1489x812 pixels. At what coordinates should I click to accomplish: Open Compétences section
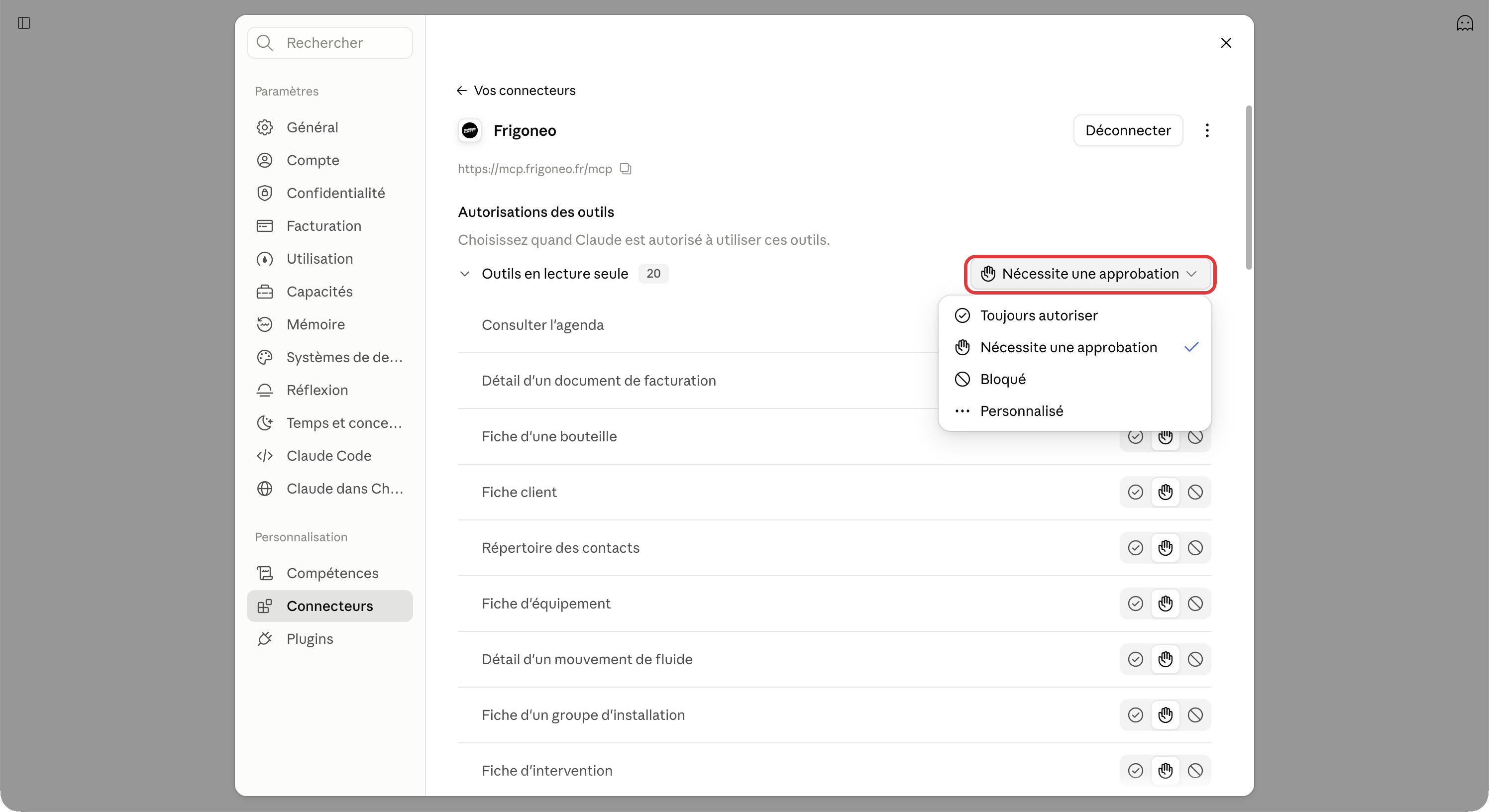click(330, 573)
